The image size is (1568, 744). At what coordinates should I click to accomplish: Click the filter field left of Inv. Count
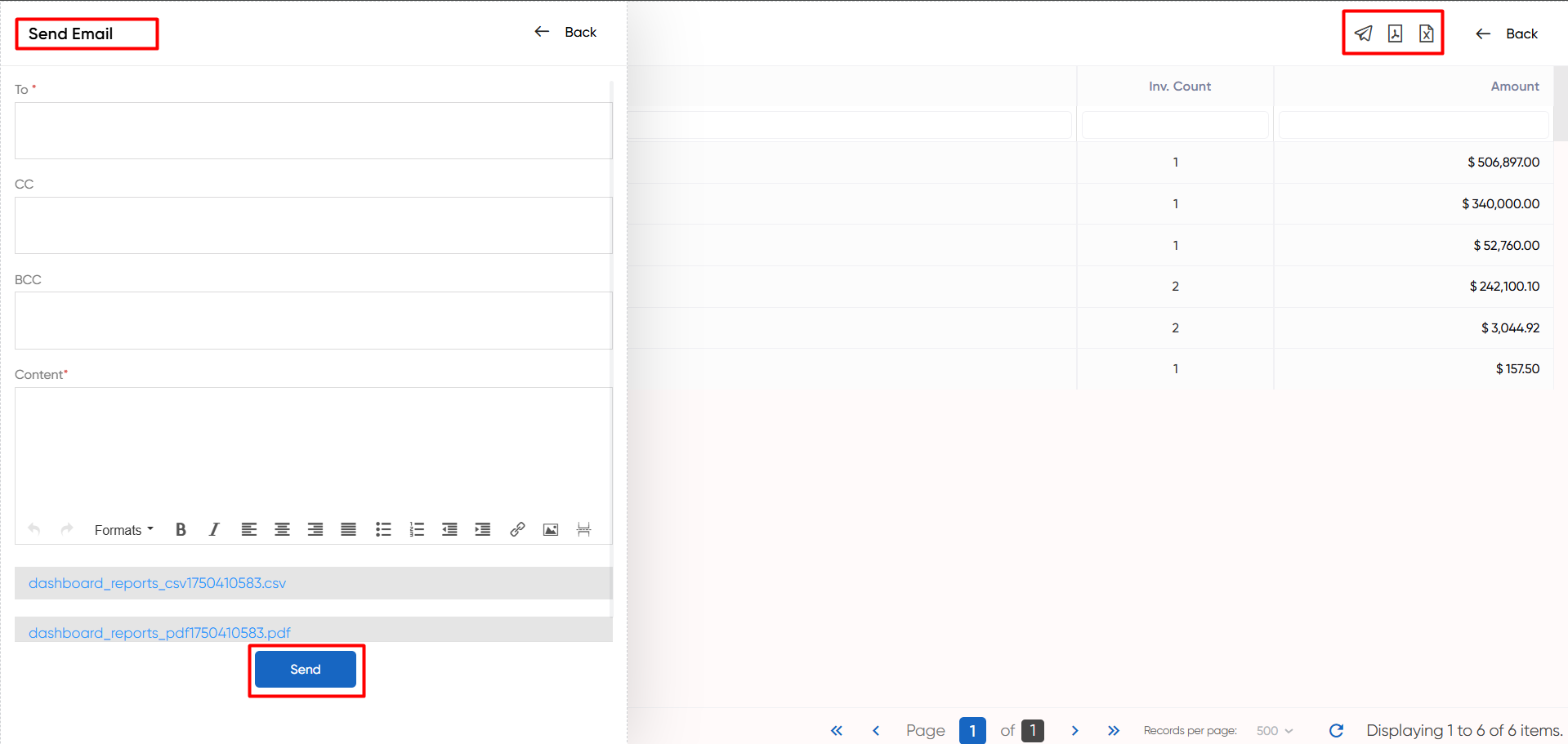[850, 125]
